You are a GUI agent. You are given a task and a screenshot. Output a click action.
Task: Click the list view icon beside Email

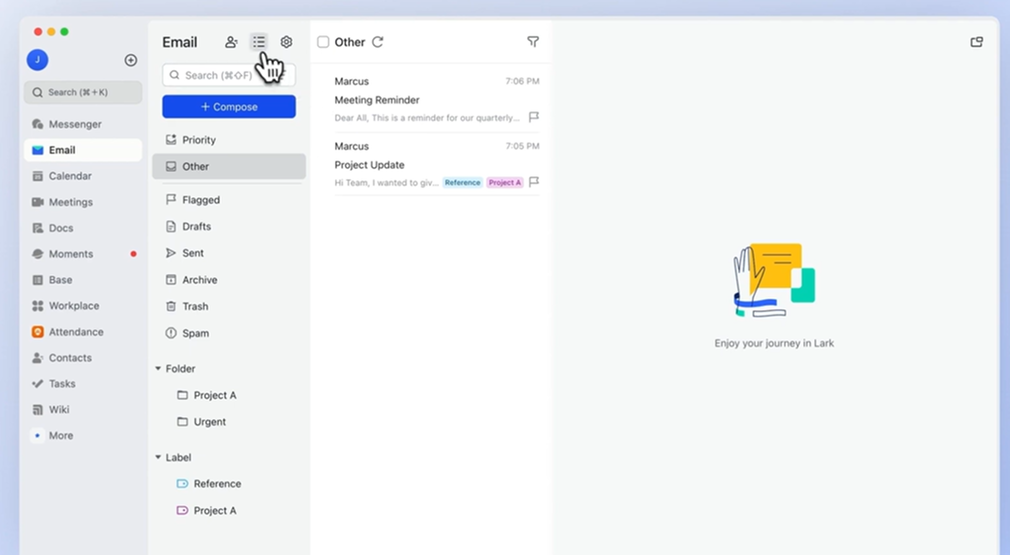(259, 42)
